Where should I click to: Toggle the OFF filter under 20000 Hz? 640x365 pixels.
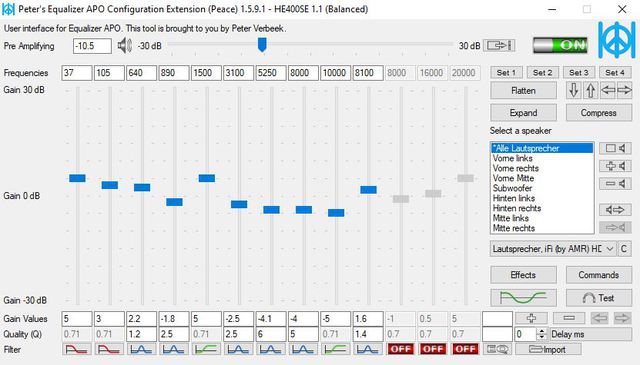[465, 349]
